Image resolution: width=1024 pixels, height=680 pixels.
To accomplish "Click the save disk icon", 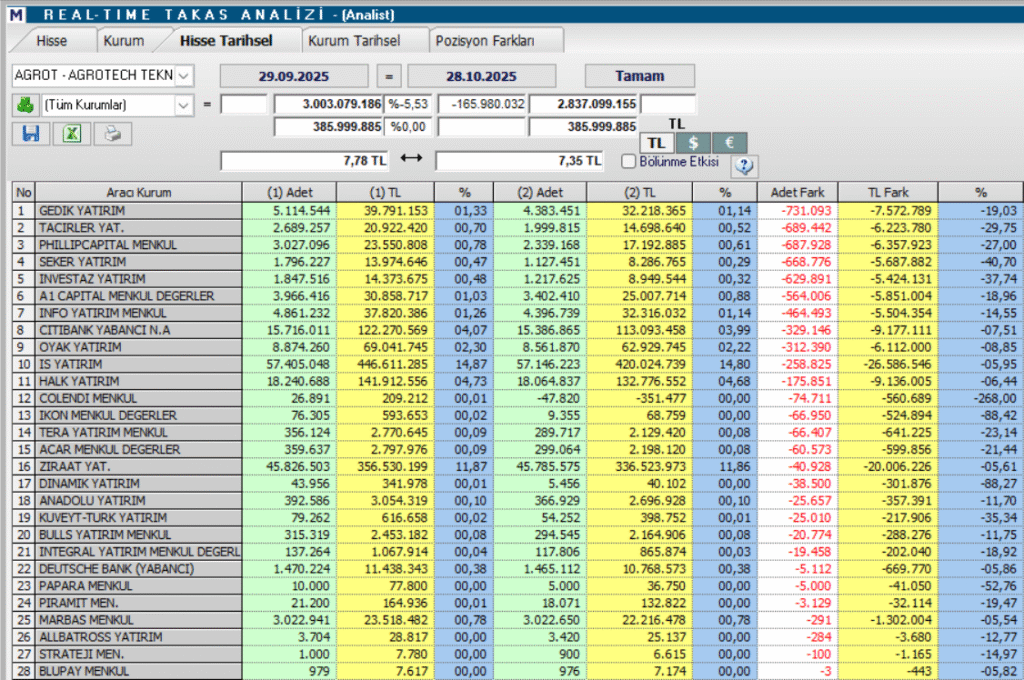I will click(30, 133).
